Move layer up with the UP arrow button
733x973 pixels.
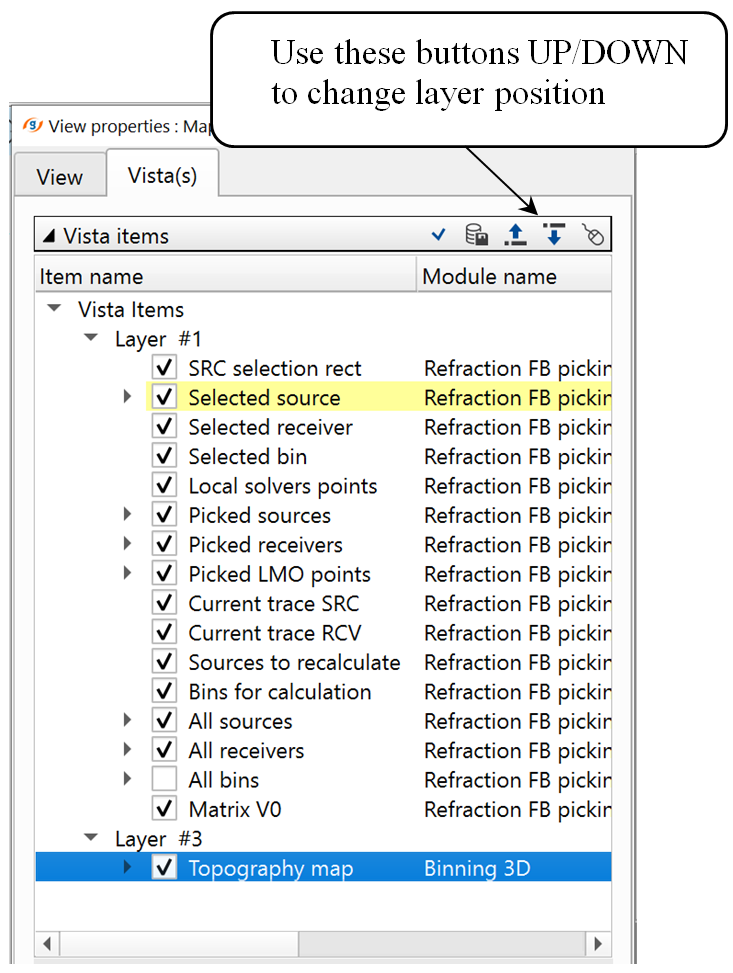click(x=515, y=235)
